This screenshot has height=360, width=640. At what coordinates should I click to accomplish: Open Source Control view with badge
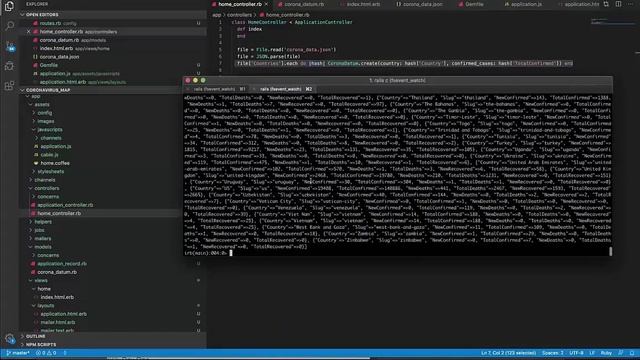10,46
